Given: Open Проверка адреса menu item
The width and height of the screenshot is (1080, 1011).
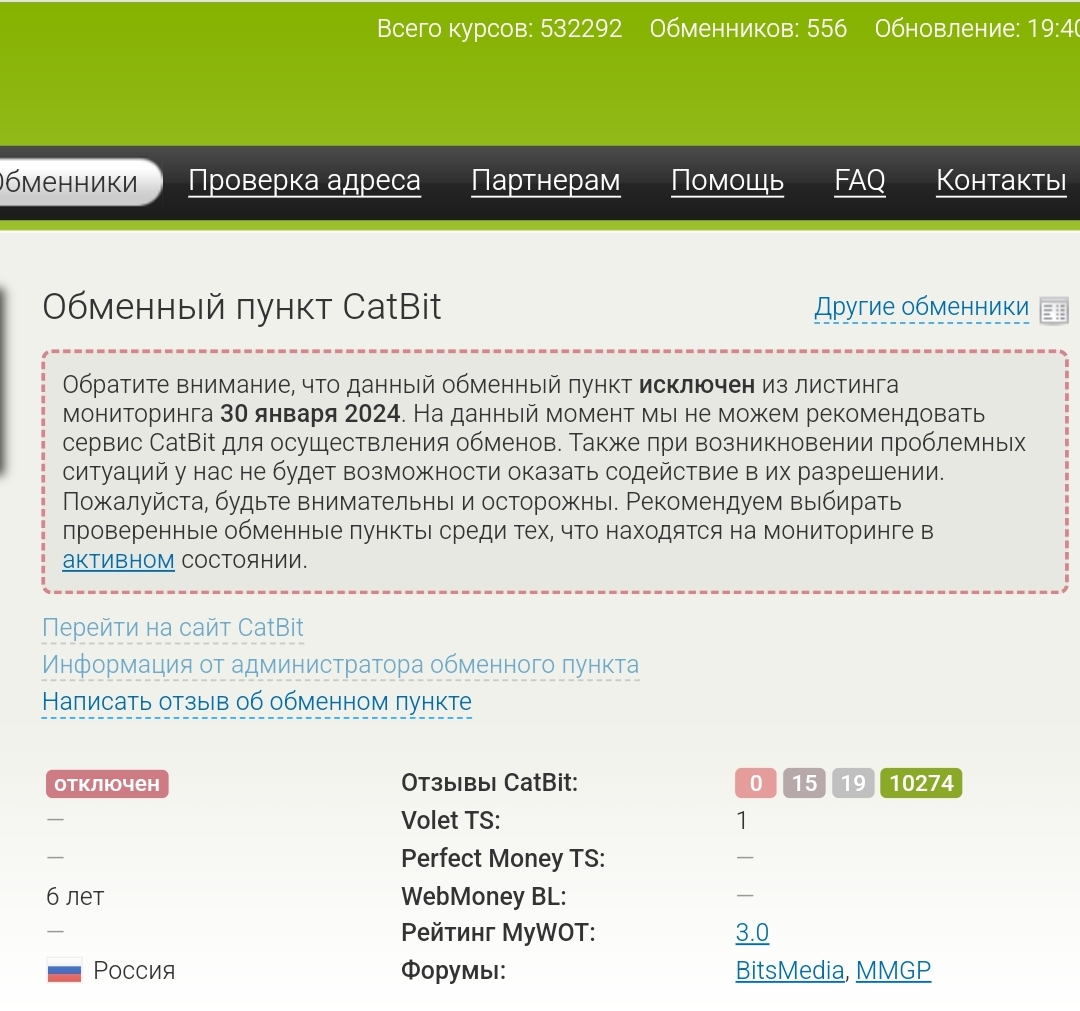Looking at the screenshot, I should (304, 181).
